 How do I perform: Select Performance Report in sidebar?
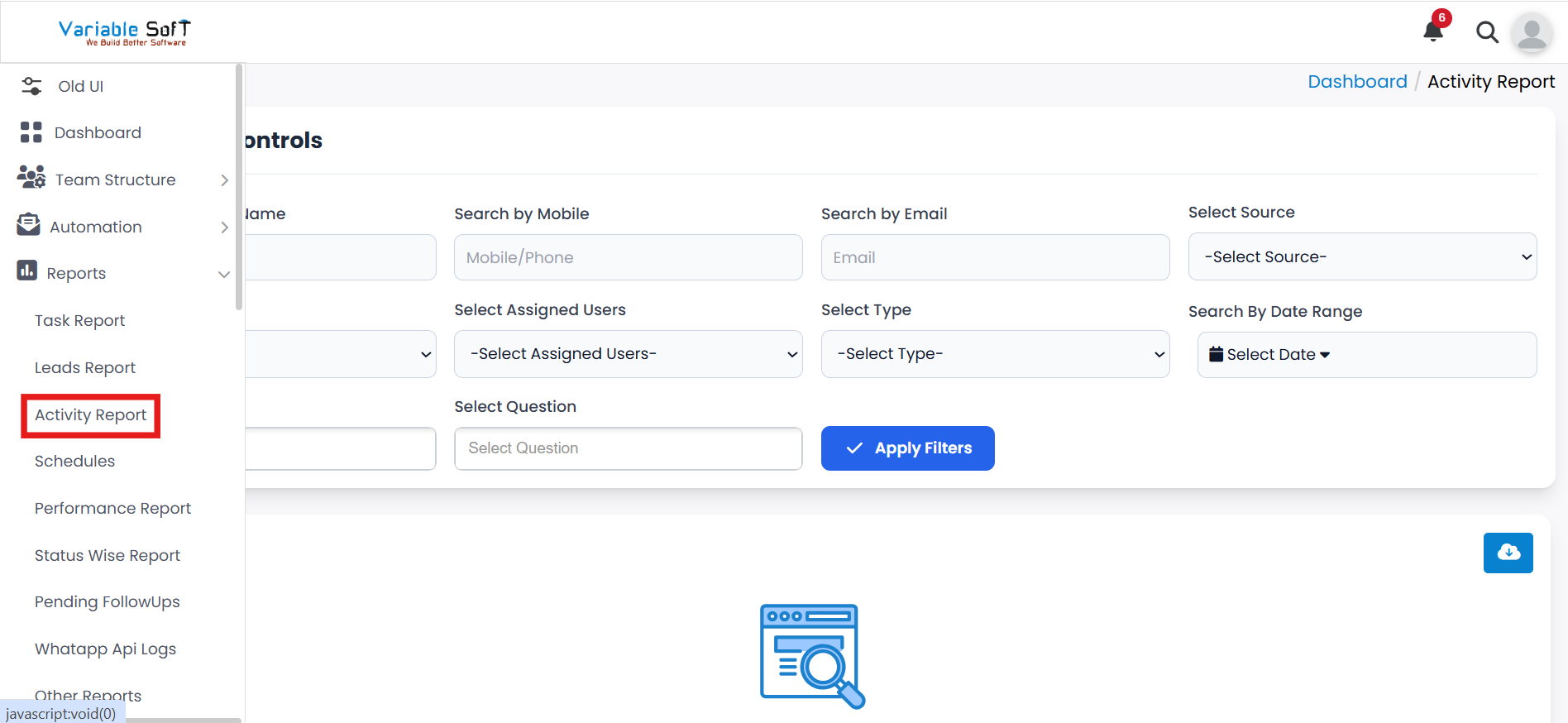pyautogui.click(x=112, y=509)
